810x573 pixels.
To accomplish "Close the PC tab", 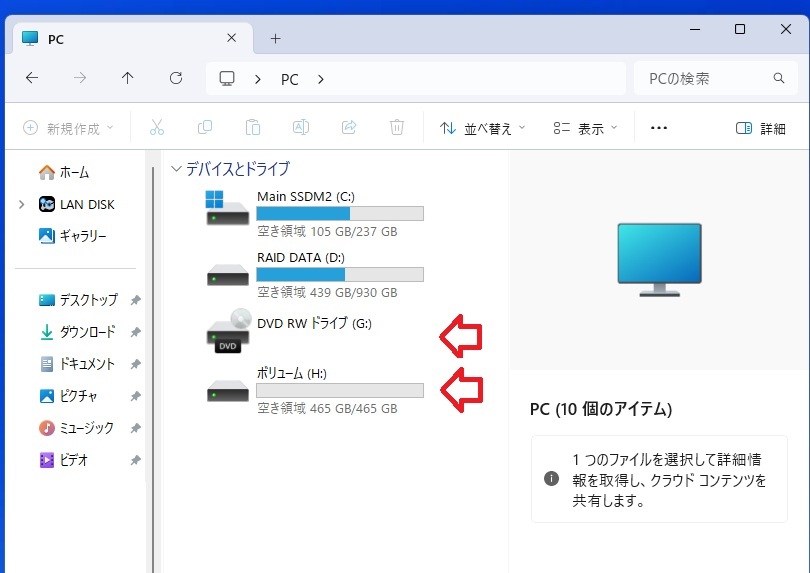I will pyautogui.click(x=231, y=38).
